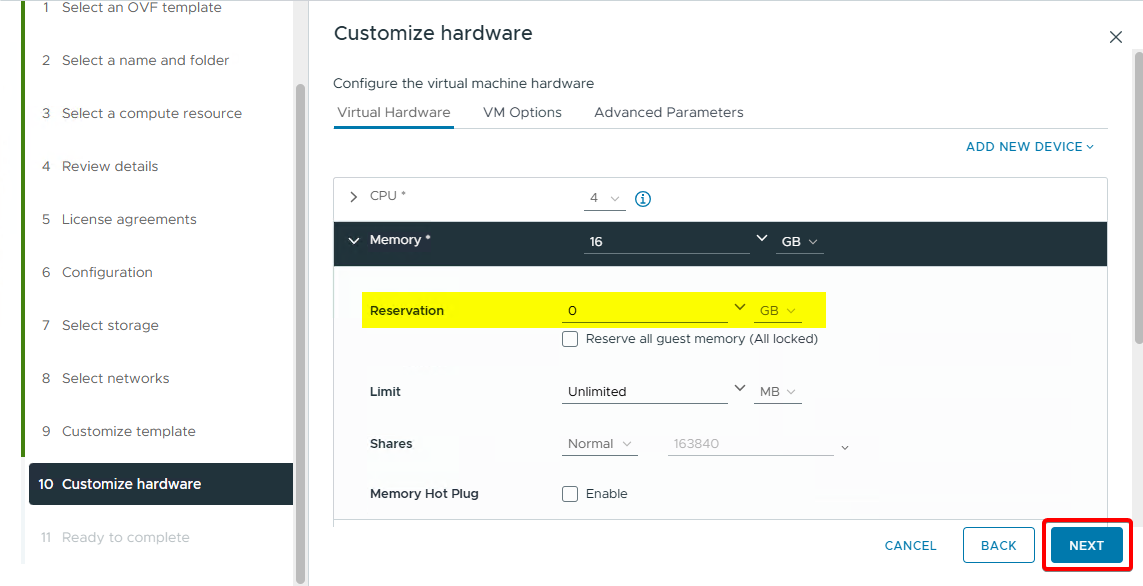Click the BACK button
The width and height of the screenshot is (1143, 586).
[998, 546]
